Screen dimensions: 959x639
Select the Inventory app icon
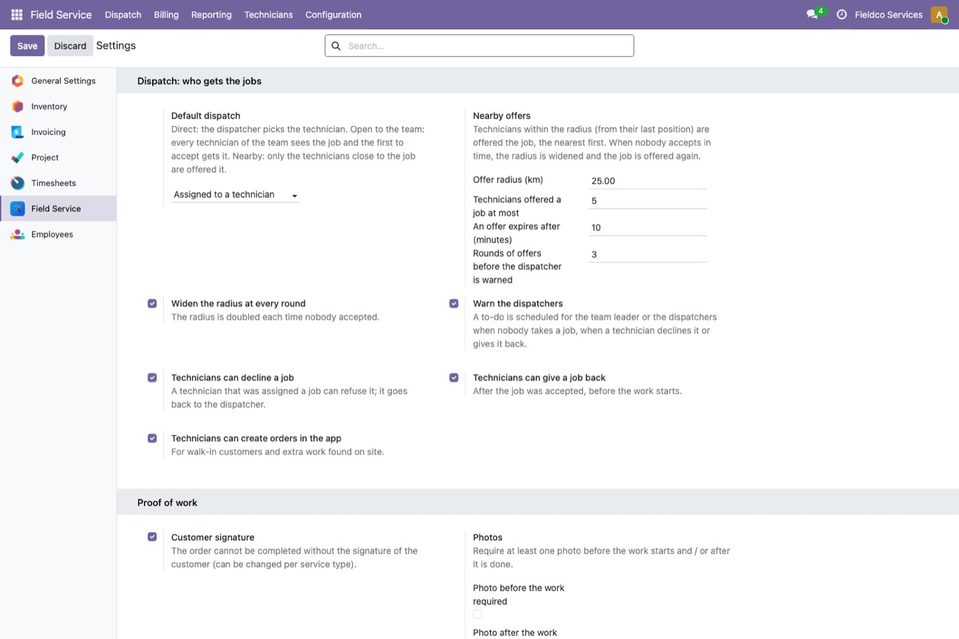[18, 106]
